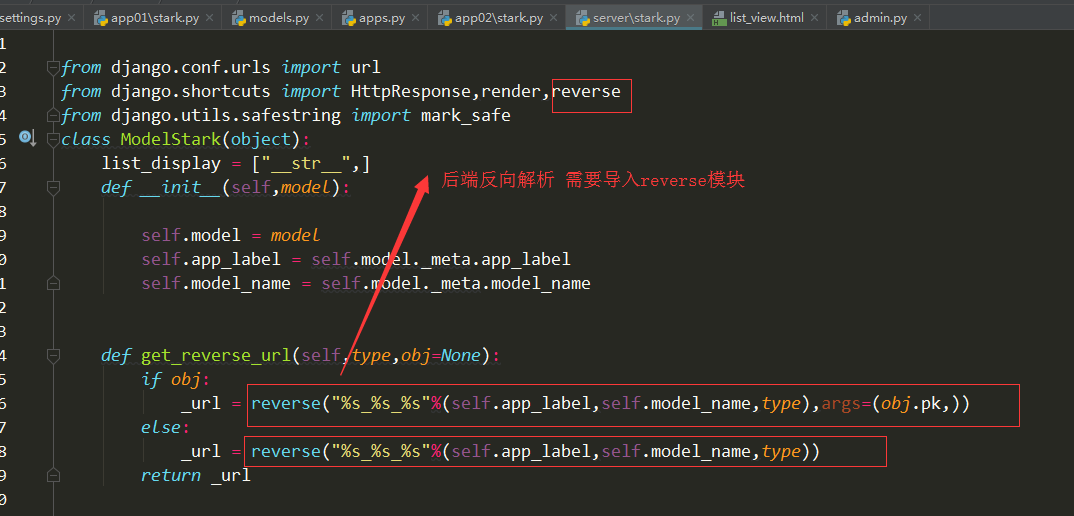This screenshot has height=516, width=1074.
Task: Click 'args=(obj.pk,)' in the reverse call
Action: (x=890, y=403)
